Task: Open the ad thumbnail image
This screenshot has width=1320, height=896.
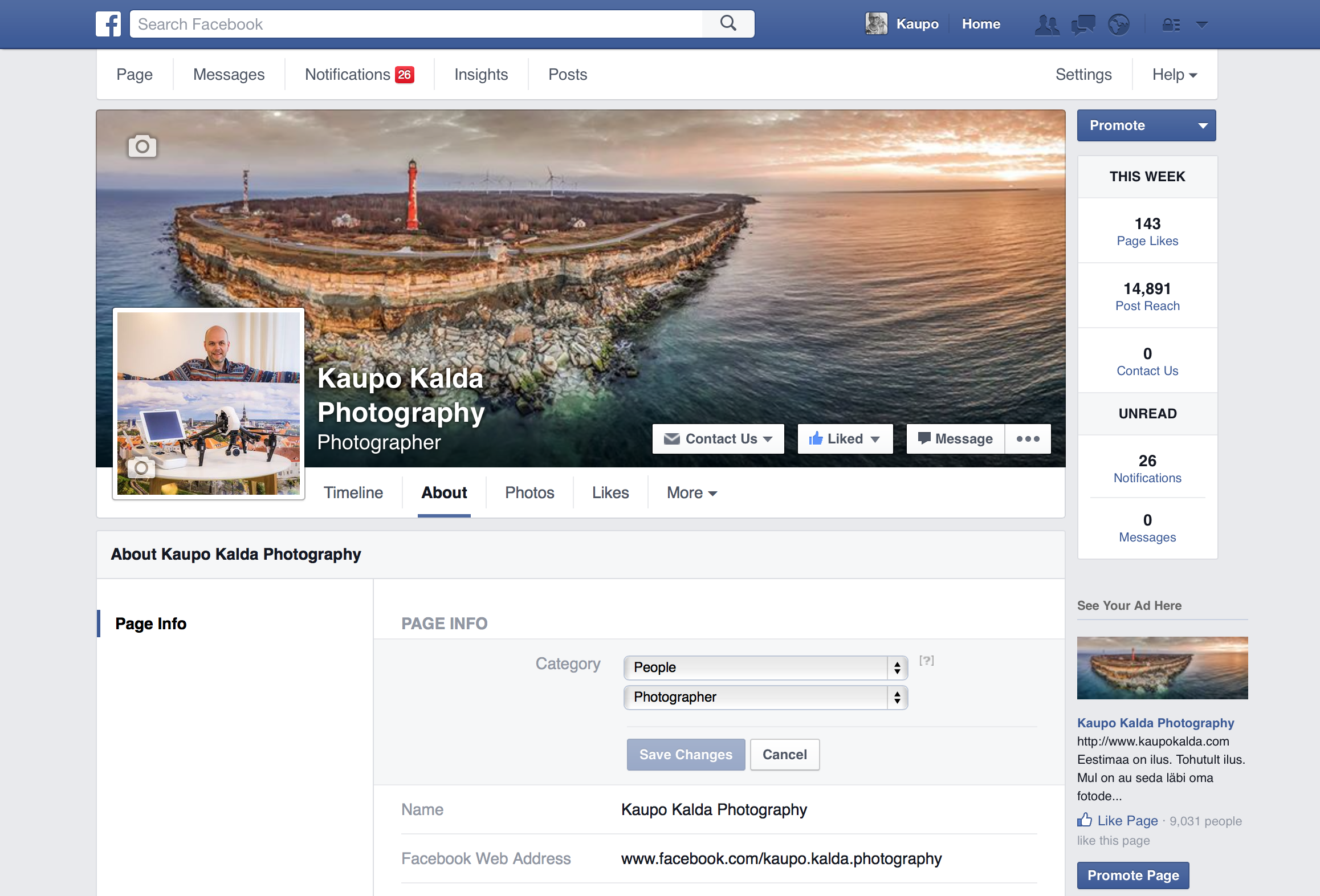Action: click(x=1162, y=667)
